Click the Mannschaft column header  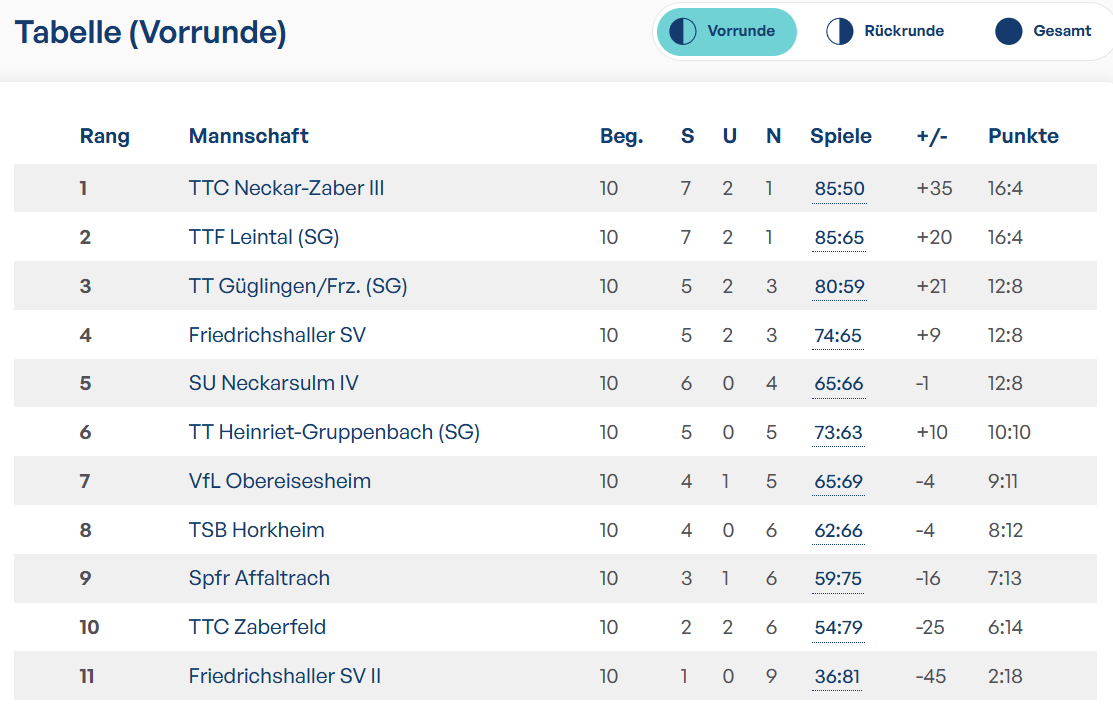click(x=248, y=136)
